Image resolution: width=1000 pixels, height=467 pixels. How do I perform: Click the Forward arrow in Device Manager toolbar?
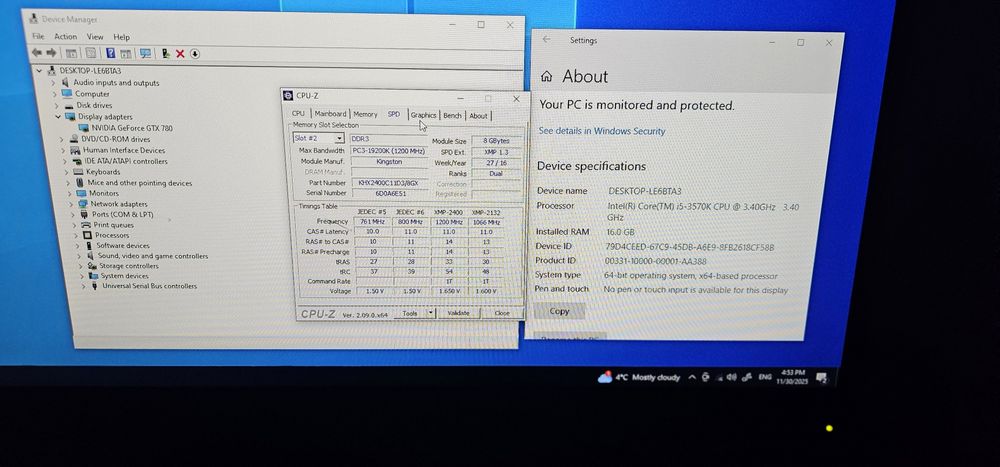51,53
